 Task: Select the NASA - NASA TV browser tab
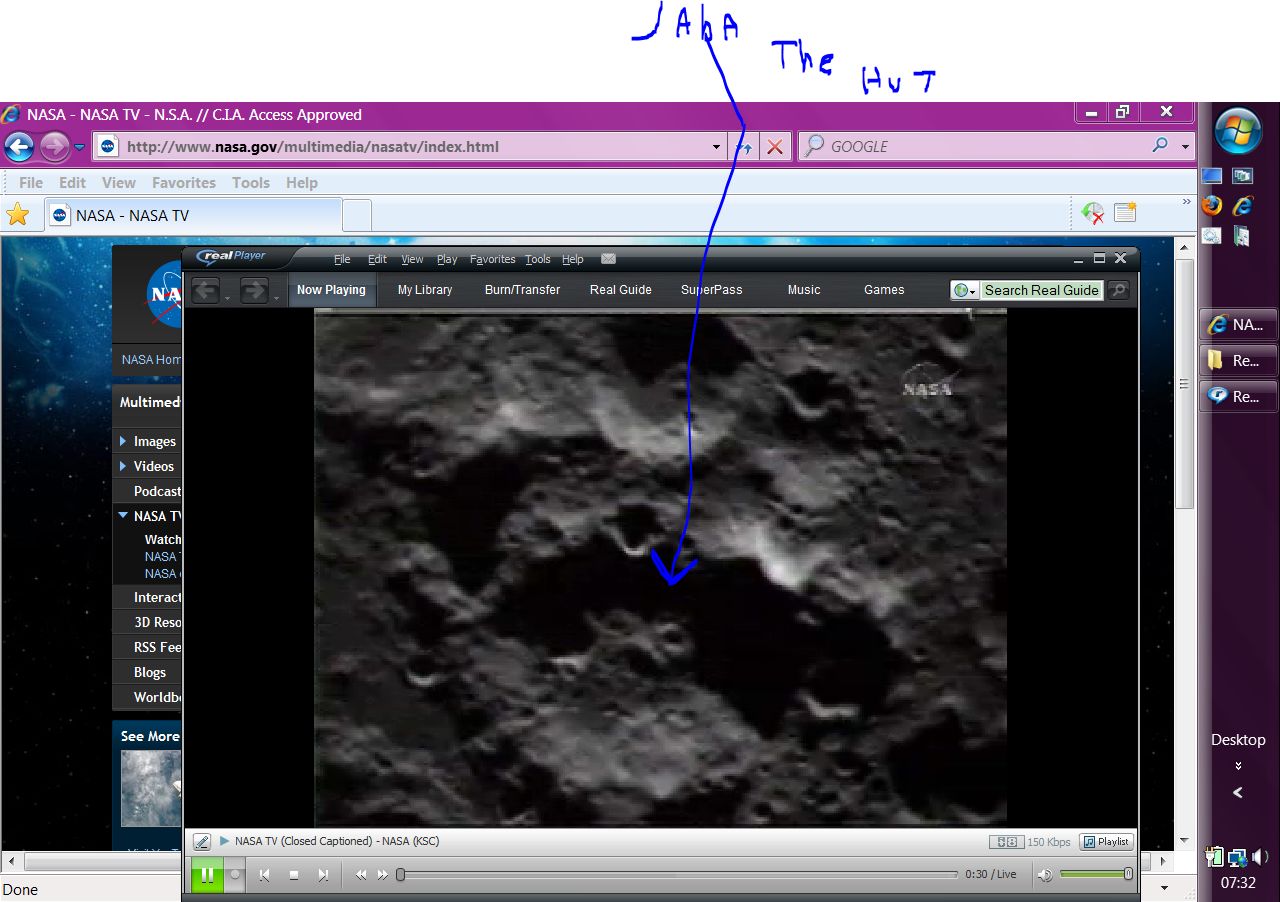(x=193, y=215)
